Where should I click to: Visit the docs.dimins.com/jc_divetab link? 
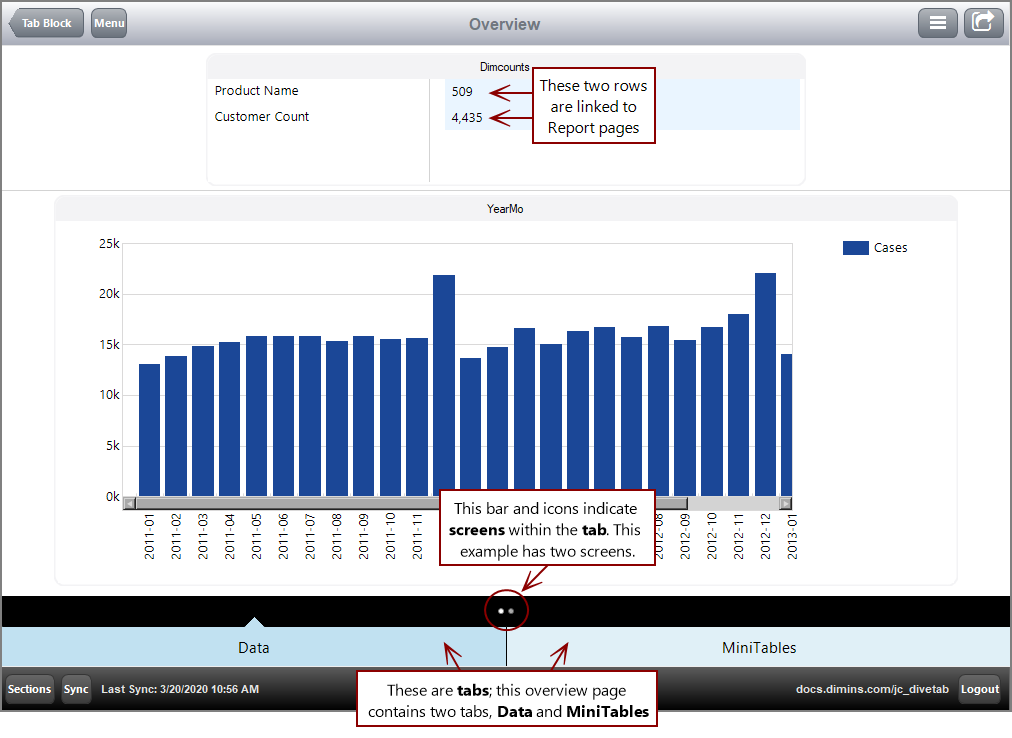tap(872, 689)
